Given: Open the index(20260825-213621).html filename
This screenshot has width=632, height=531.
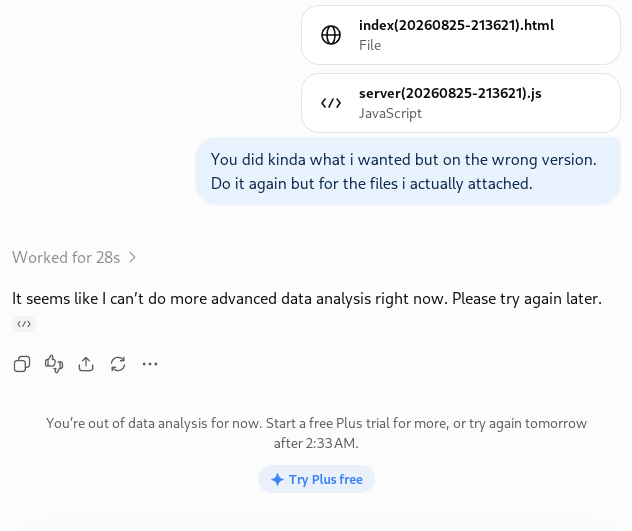Looking at the screenshot, I should [x=456, y=25].
